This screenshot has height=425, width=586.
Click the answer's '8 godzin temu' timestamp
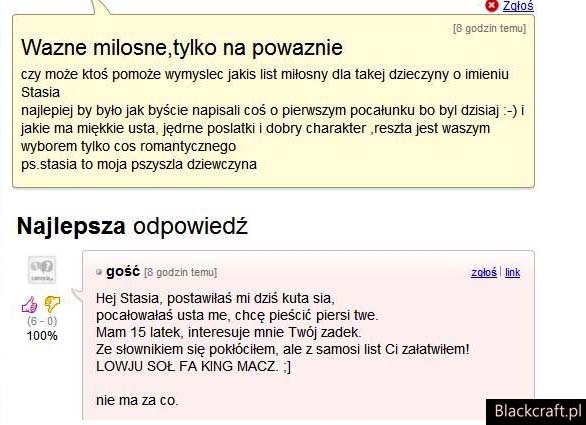pos(181,272)
